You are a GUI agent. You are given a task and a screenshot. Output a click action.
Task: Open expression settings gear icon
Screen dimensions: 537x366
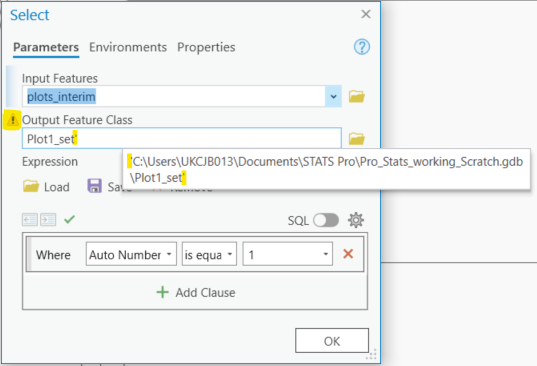point(356,220)
